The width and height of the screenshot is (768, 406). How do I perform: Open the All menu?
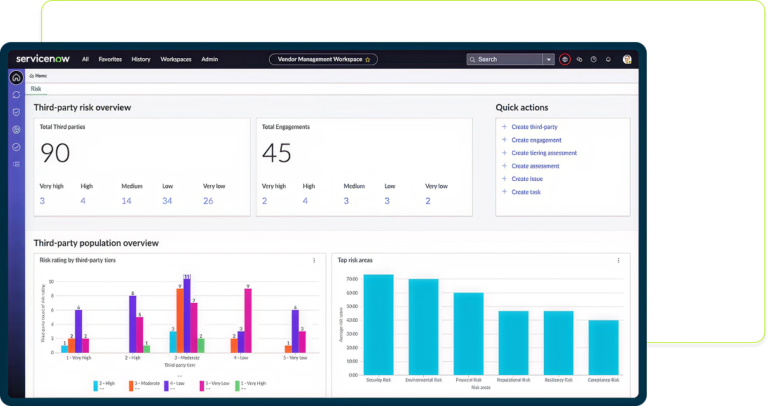(85, 59)
